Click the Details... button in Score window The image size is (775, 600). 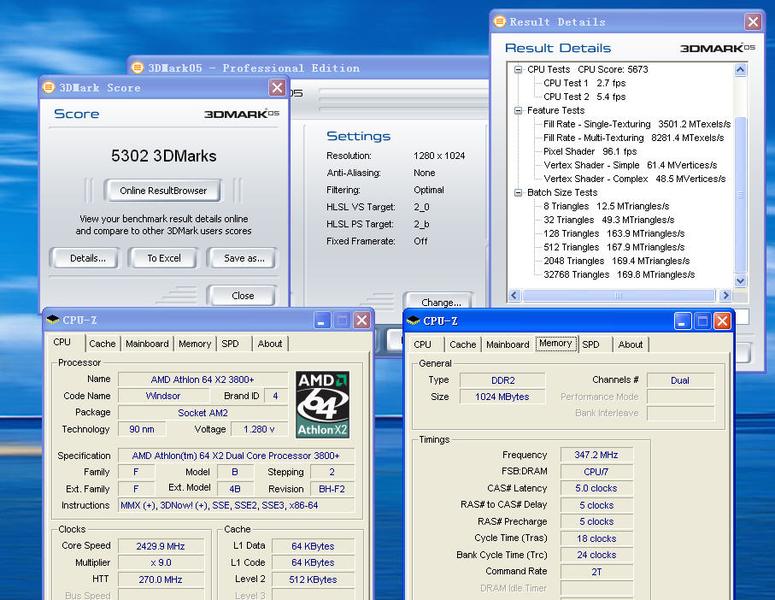click(x=87, y=258)
